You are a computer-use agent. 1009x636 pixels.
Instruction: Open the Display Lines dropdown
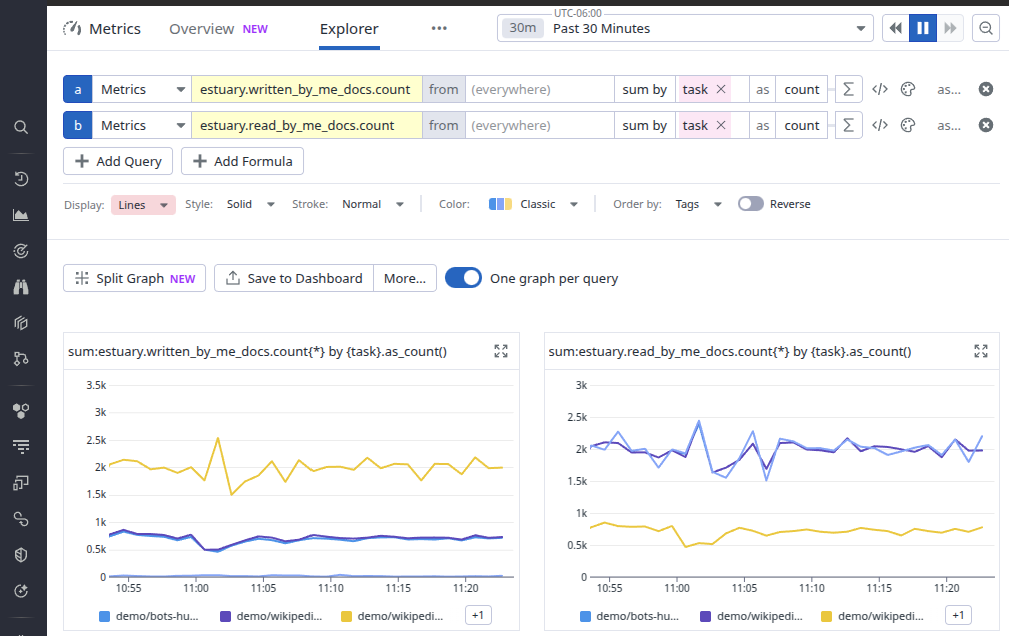143,205
